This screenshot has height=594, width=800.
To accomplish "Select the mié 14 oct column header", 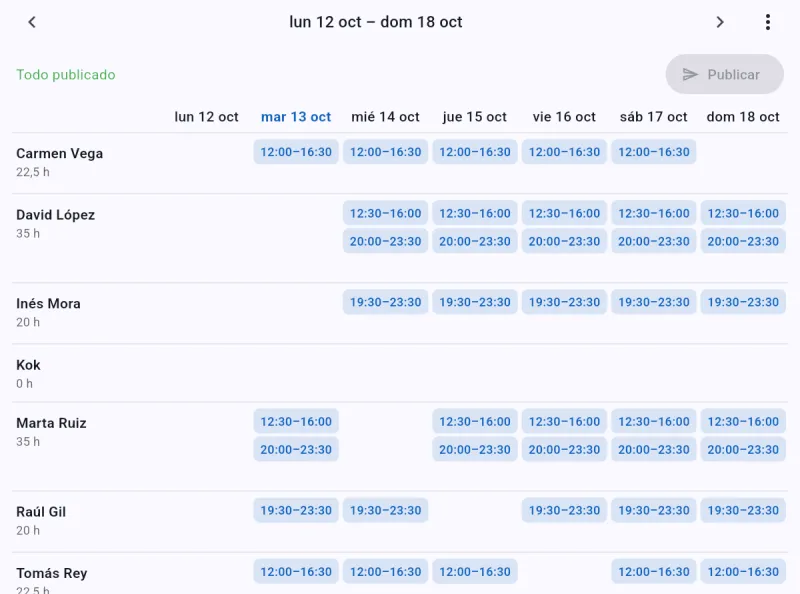I will [385, 117].
